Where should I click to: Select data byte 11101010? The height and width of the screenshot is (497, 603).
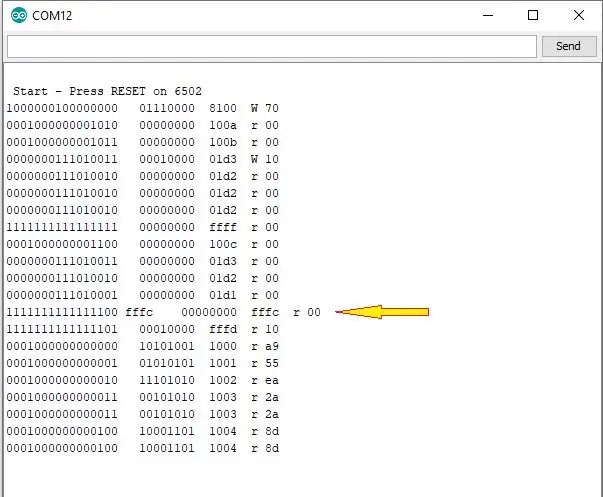pos(167,380)
